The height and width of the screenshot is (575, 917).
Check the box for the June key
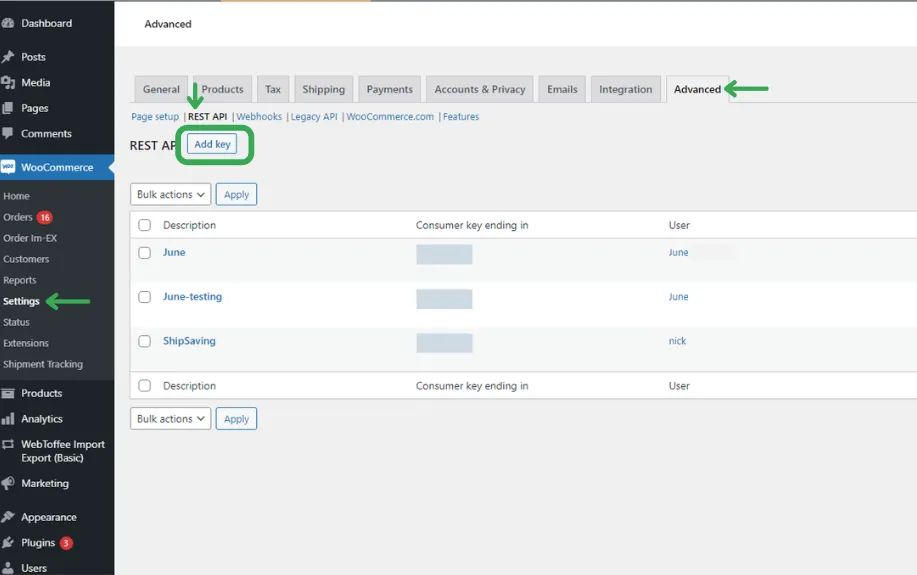[x=144, y=253]
